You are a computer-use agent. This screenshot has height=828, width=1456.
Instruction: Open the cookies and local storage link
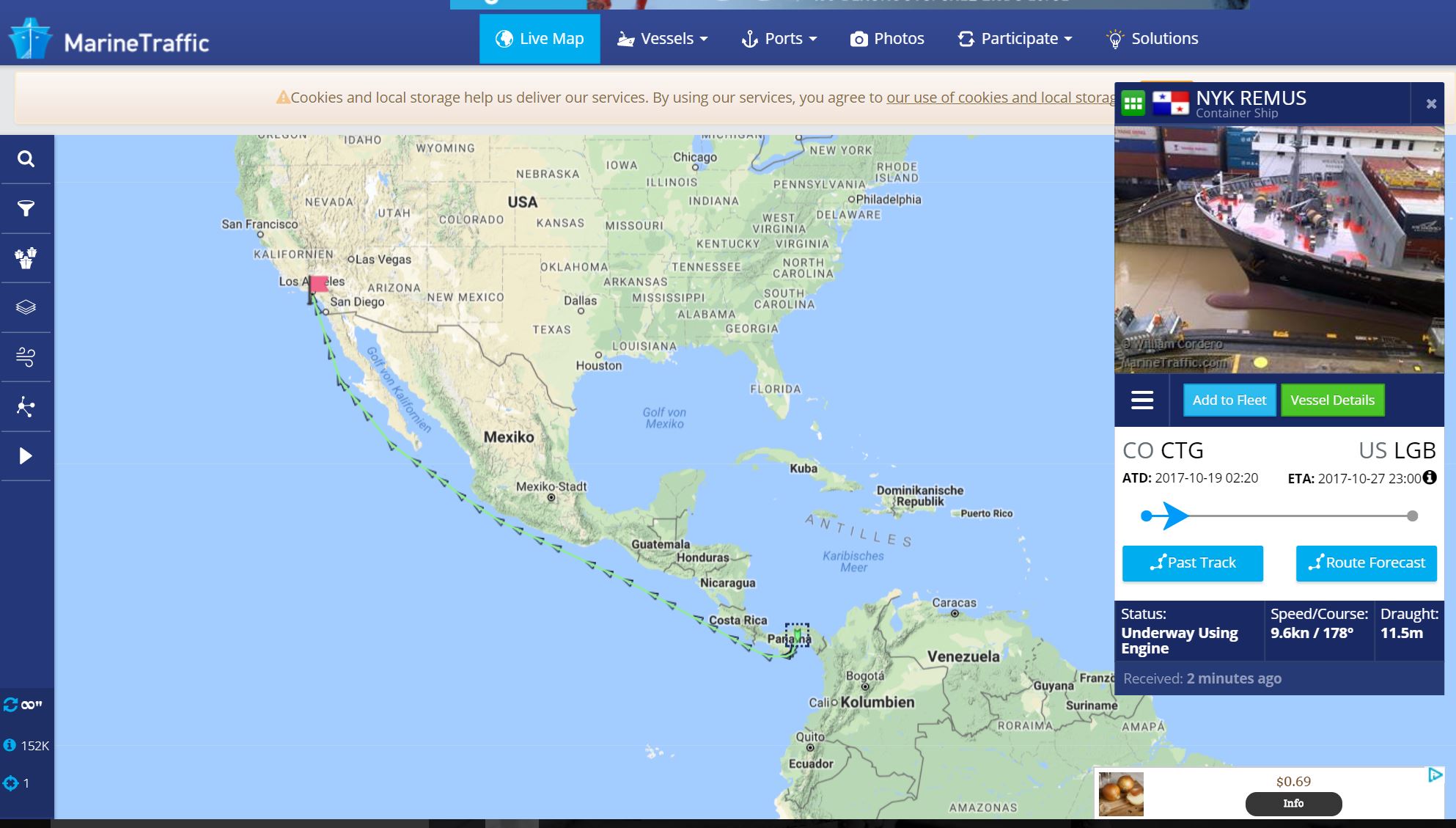point(1002,98)
